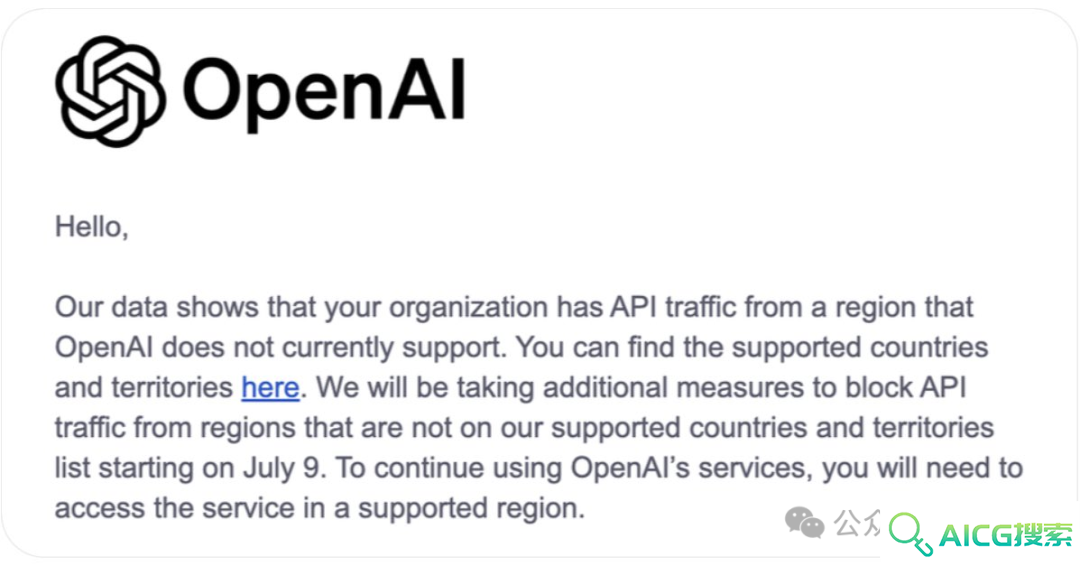Click the phrase "supported region." at the end
1080x566 pixels.
point(471,510)
